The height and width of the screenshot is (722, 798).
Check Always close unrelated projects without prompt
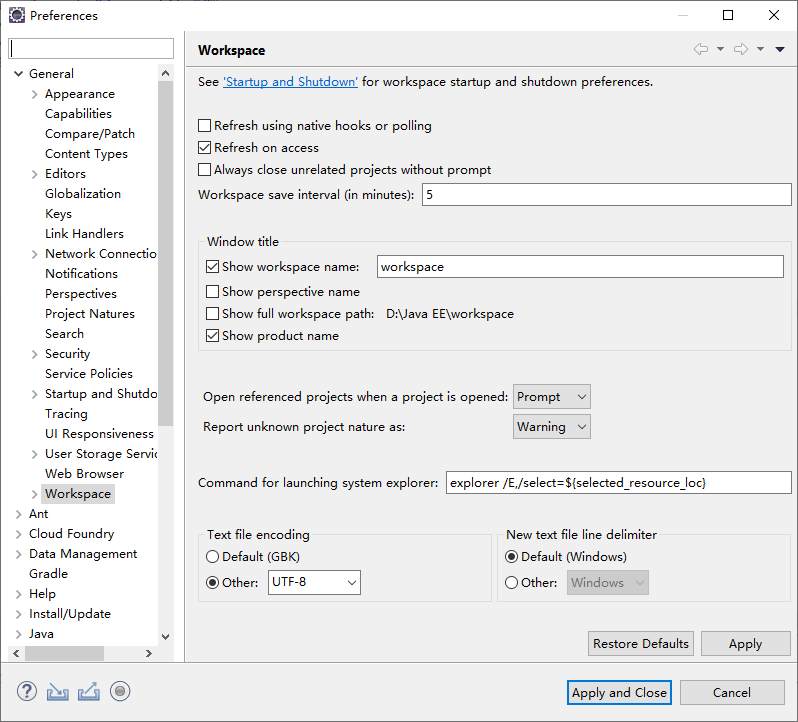(x=205, y=169)
